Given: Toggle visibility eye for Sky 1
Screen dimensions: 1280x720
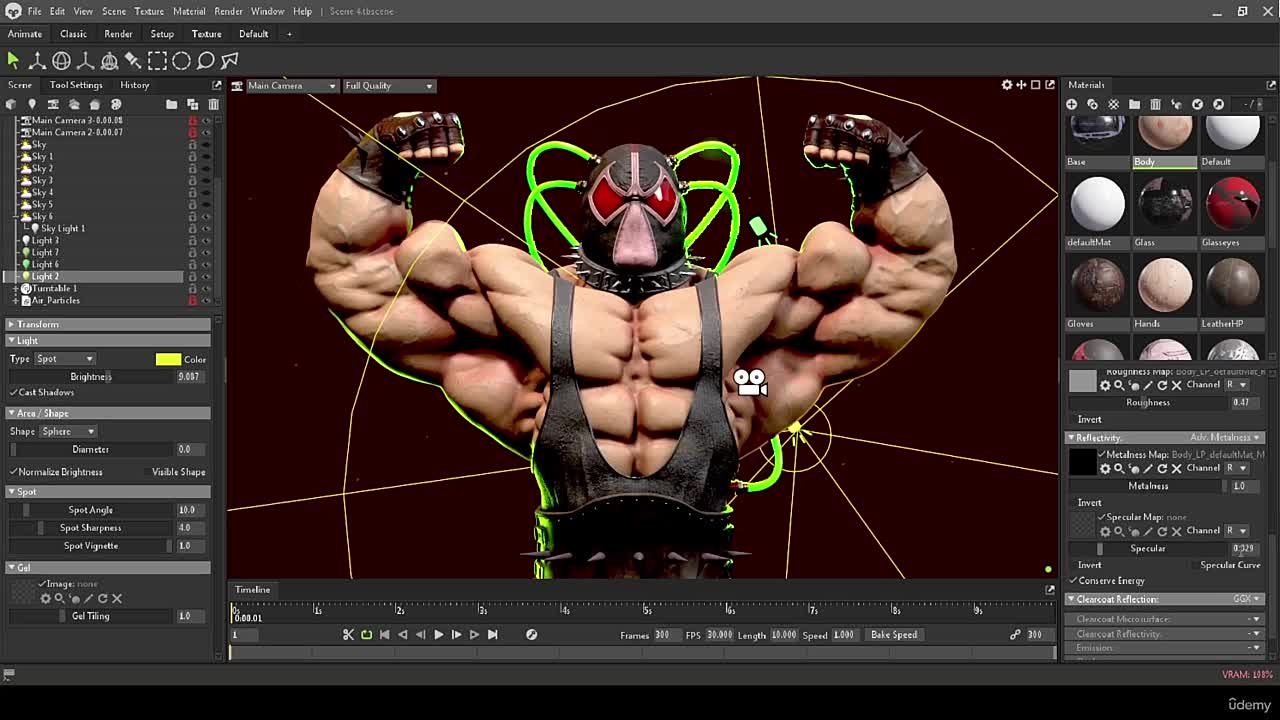Looking at the screenshot, I should (x=206, y=157).
